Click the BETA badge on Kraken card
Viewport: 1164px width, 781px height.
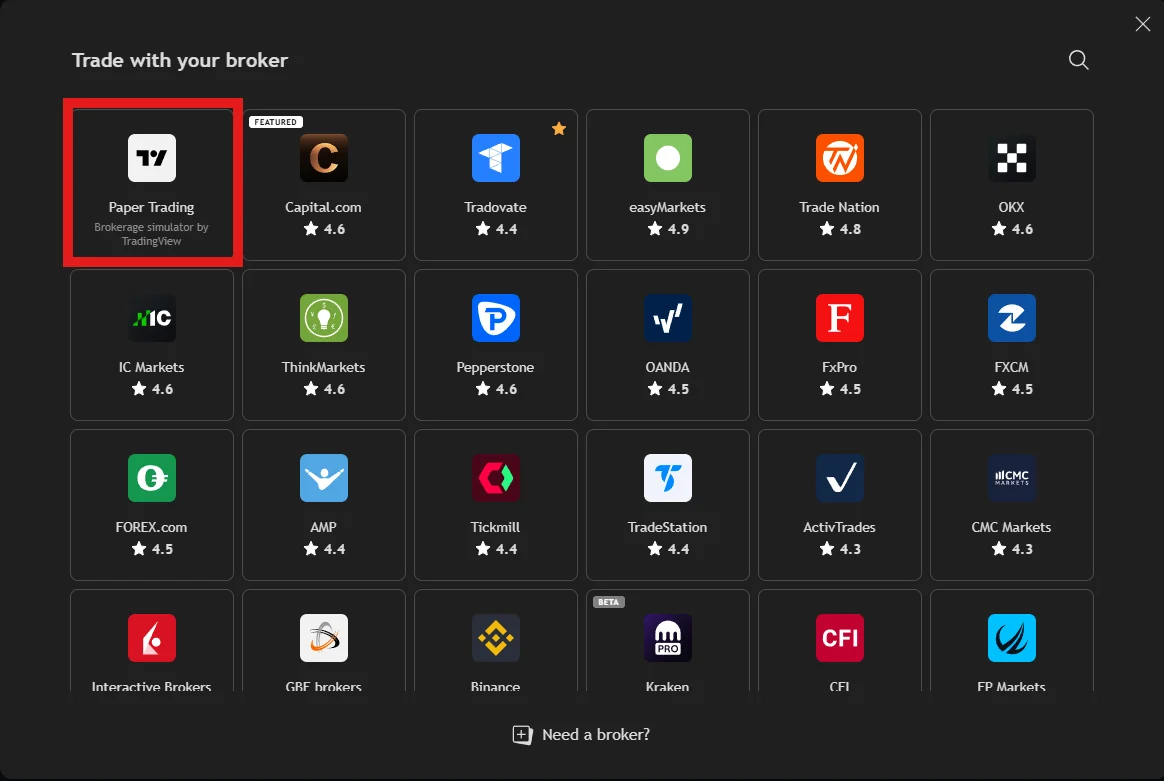(609, 602)
